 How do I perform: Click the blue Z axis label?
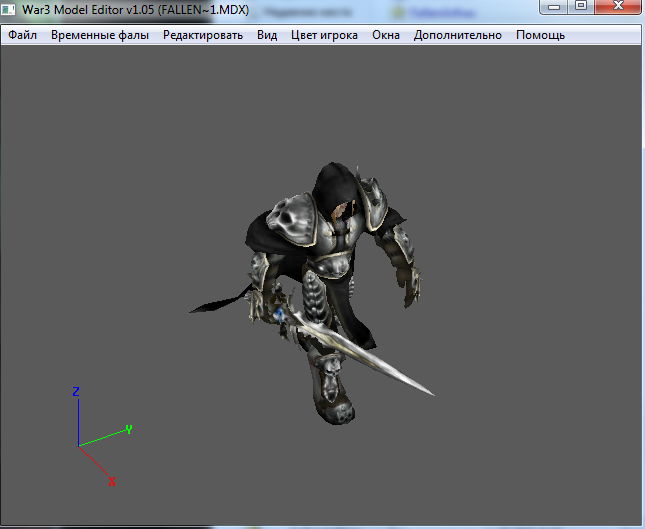click(76, 392)
